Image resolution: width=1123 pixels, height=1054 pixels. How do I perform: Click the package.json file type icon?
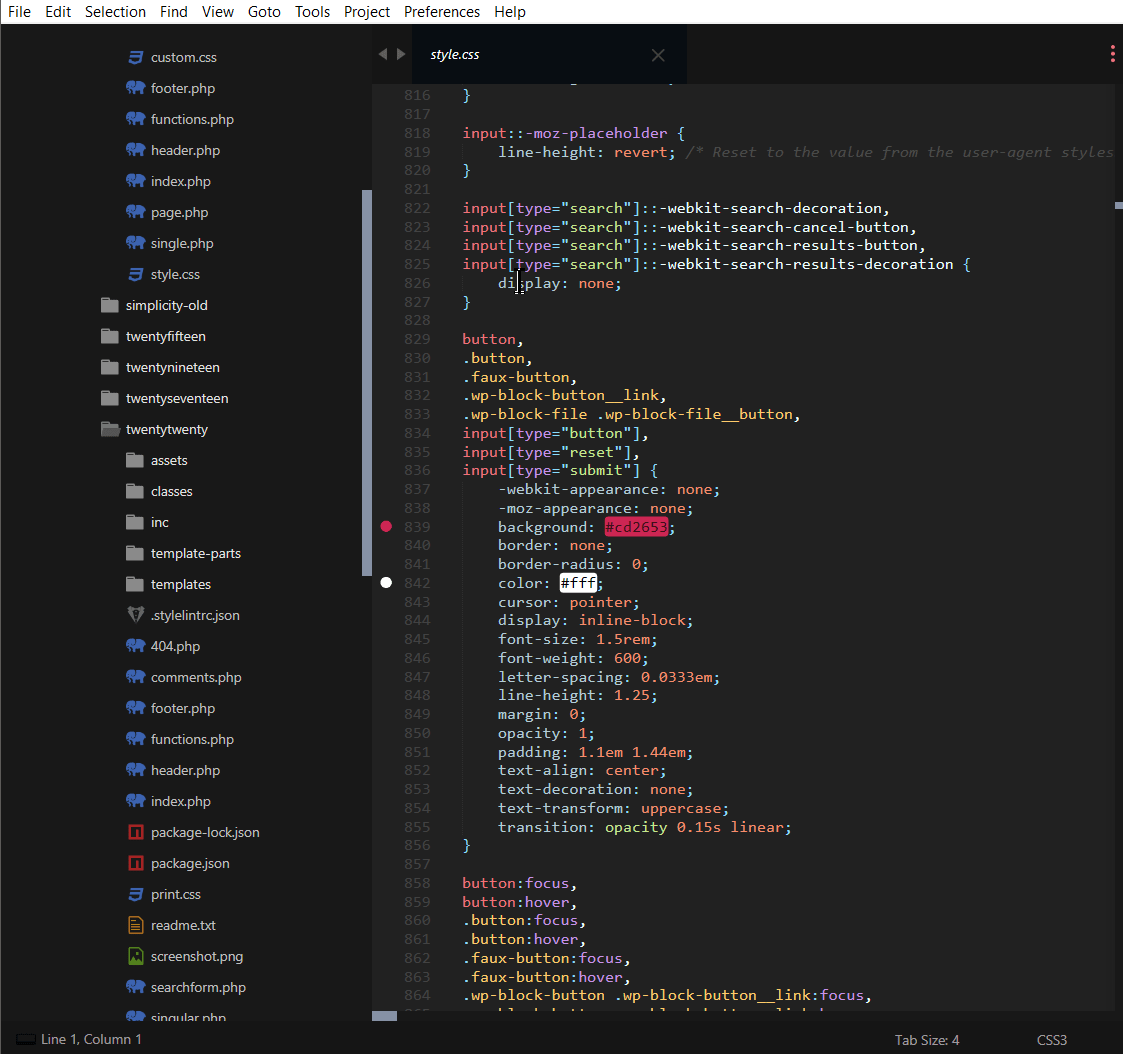[x=135, y=862]
